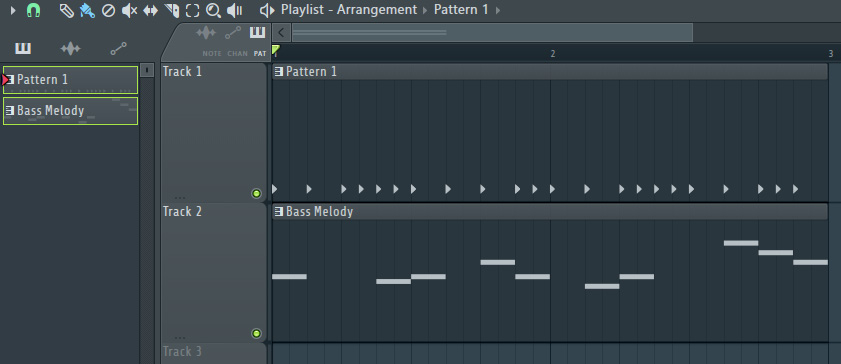This screenshot has width=841, height=364.
Task: Select Pattern 1 in the picker list
Action: click(x=70, y=80)
